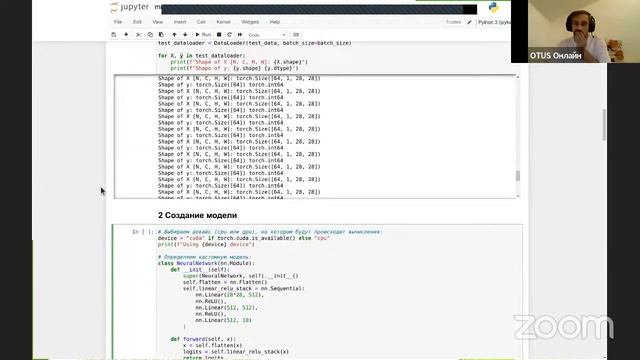This screenshot has height=360, width=640.
Task: Open the Kernel menu
Action: 223,22
